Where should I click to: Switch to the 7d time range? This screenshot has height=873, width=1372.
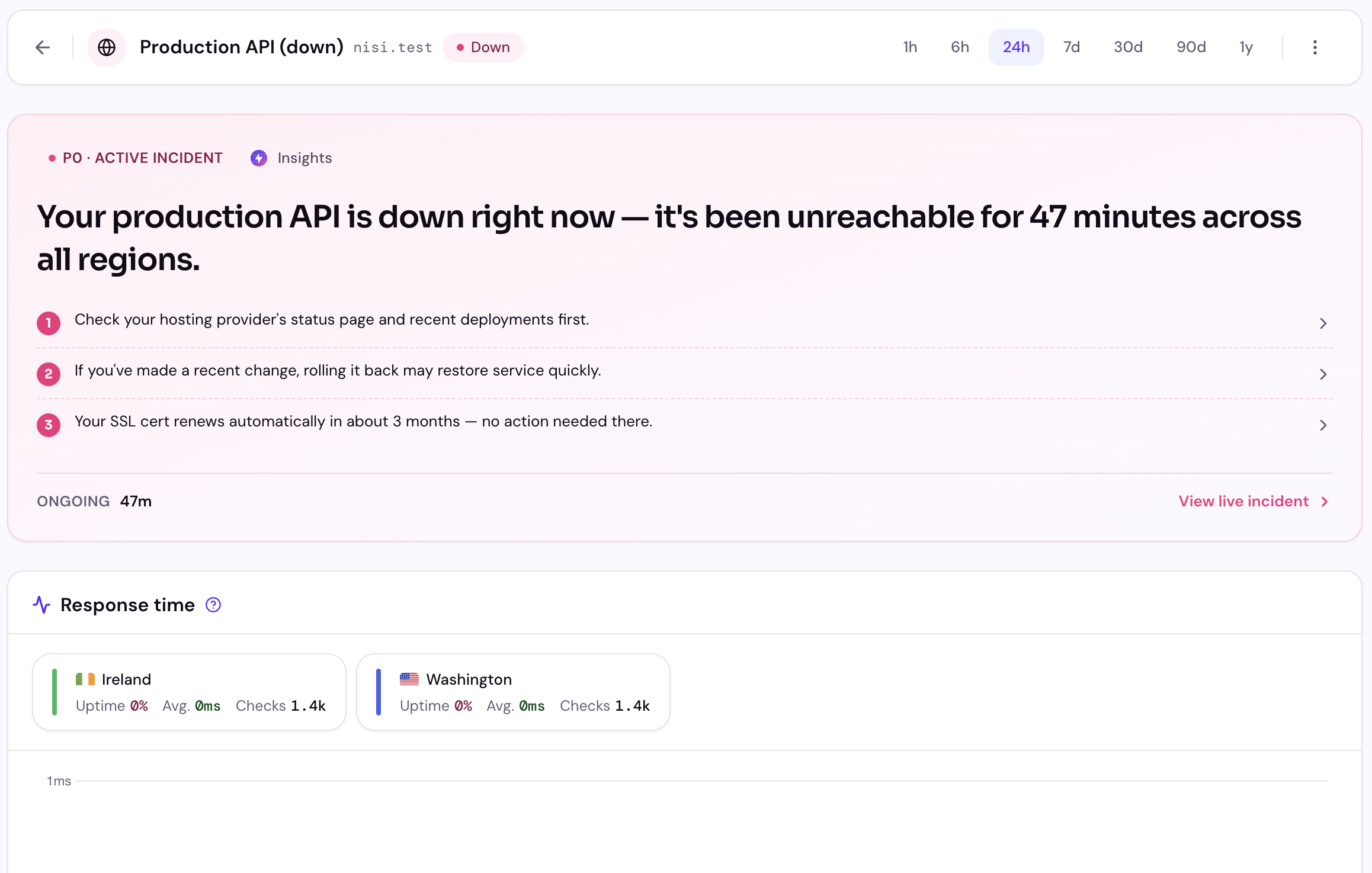click(x=1072, y=47)
